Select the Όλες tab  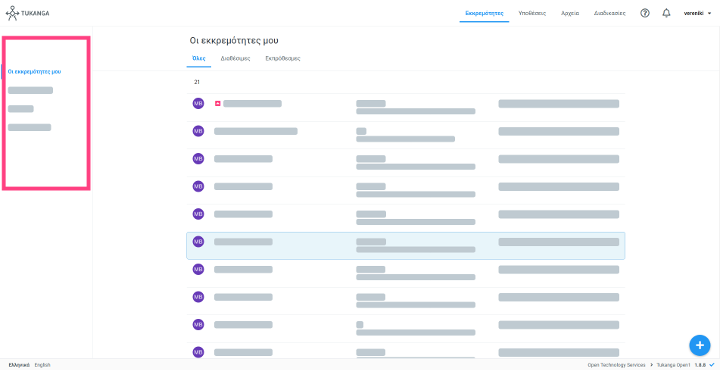coord(198,59)
